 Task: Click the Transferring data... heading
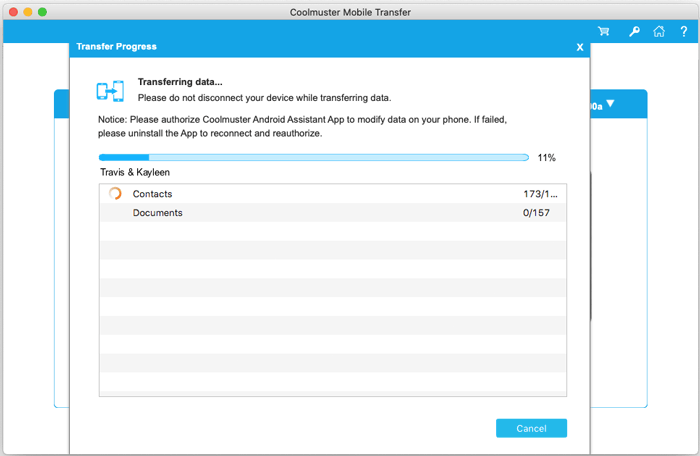point(180,82)
